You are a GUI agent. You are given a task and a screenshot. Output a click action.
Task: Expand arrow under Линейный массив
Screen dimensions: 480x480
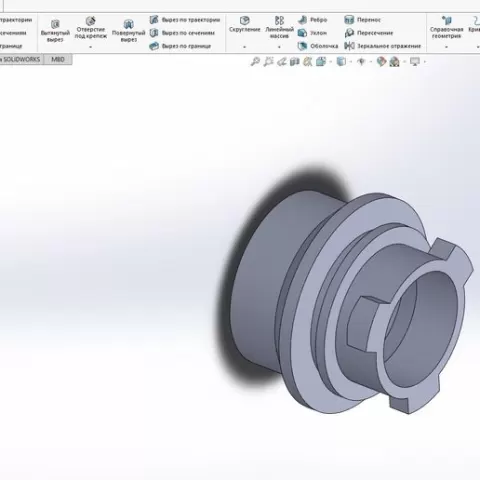point(279,47)
